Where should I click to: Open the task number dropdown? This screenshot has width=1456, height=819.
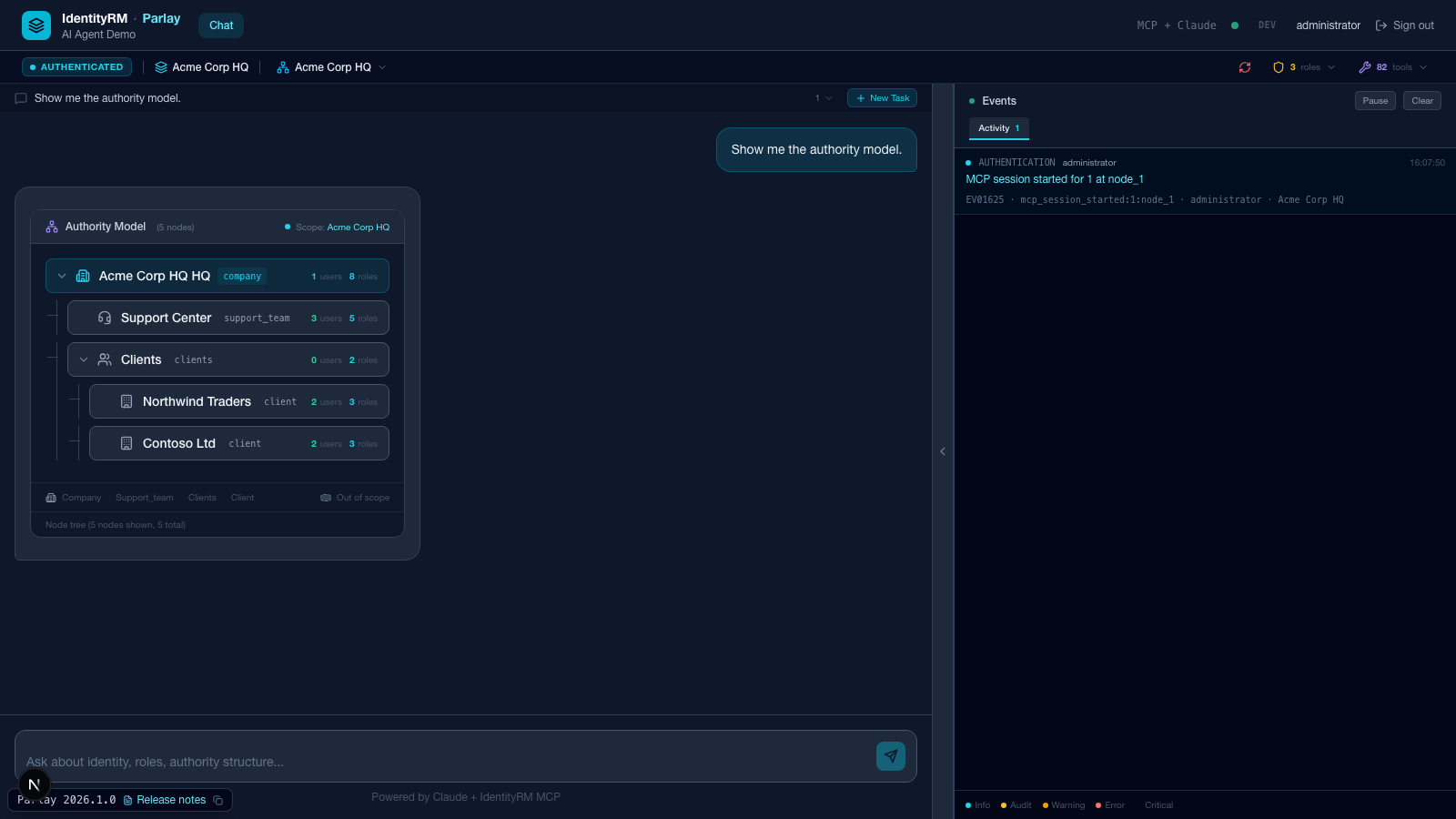coord(824,98)
